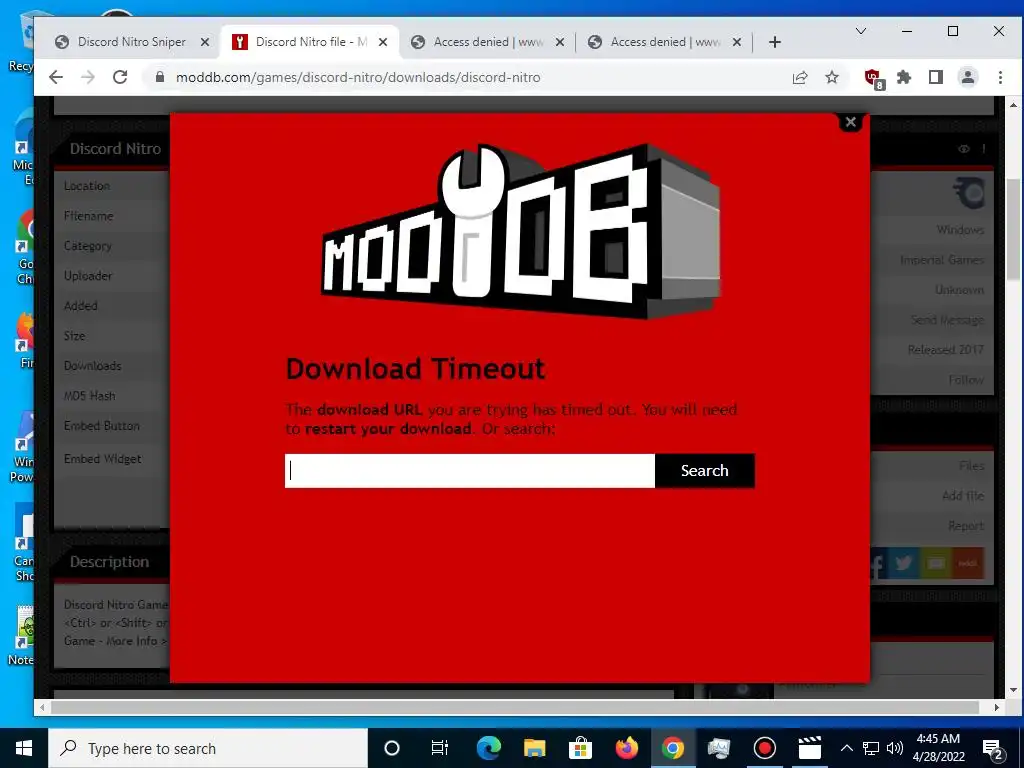Screen dimensions: 1024x768
Task: Reload the current page
Action: [120, 77]
